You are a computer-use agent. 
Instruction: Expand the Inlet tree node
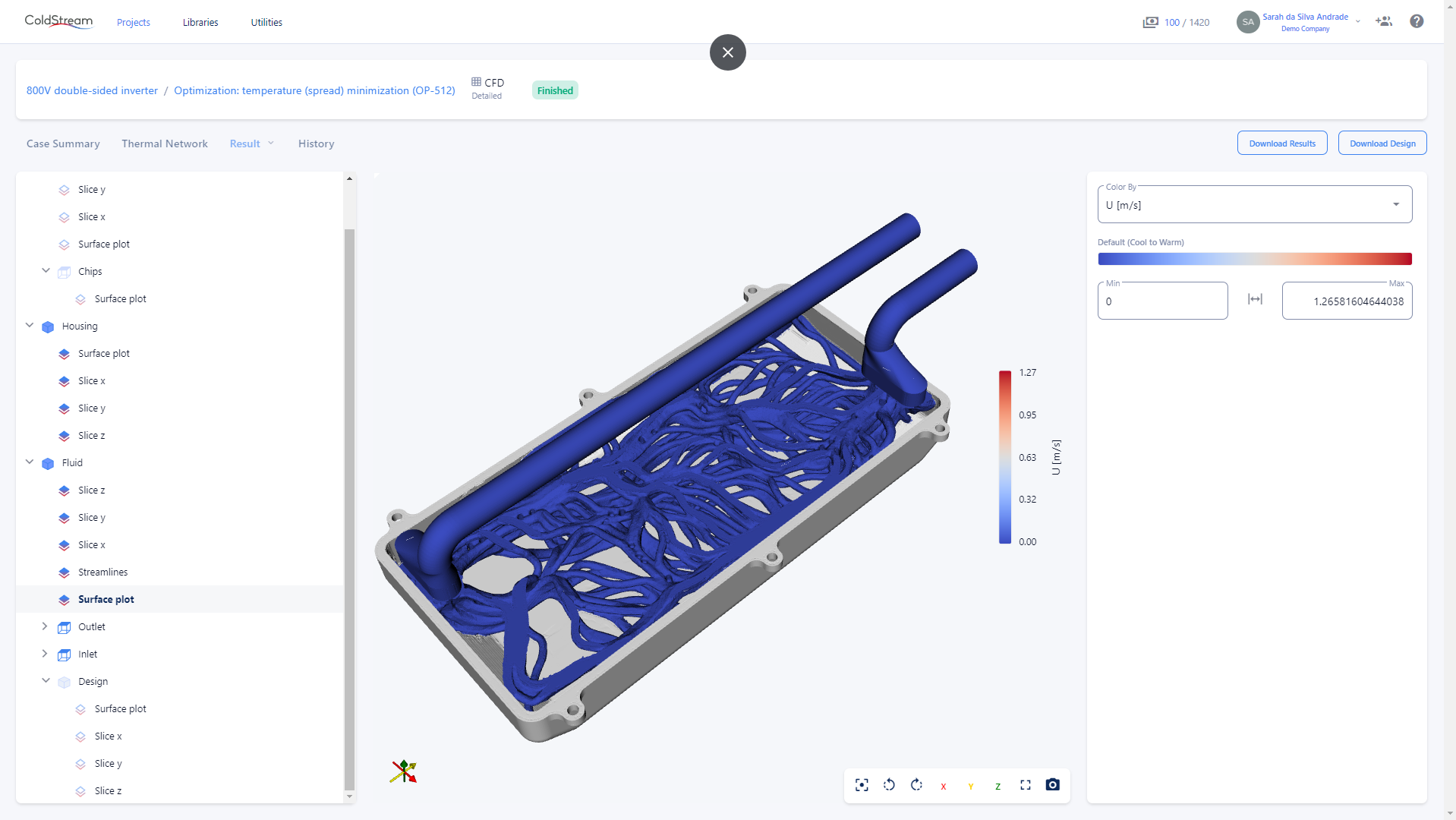coord(45,654)
